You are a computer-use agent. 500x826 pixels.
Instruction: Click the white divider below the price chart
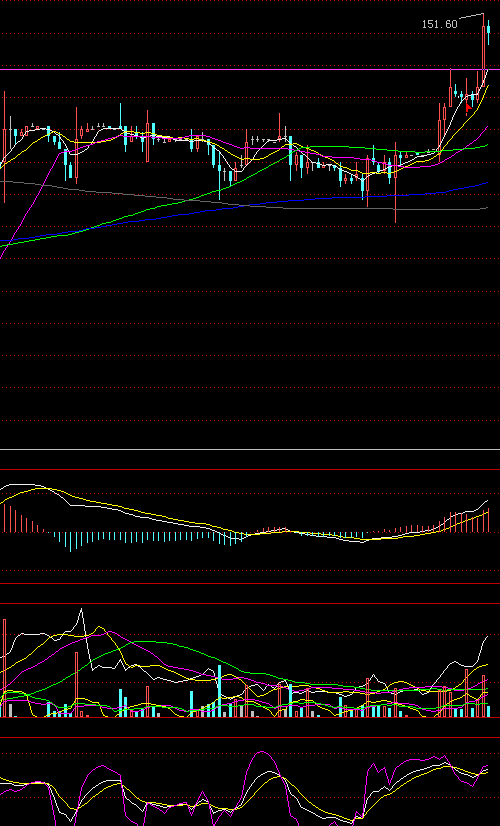point(250,449)
